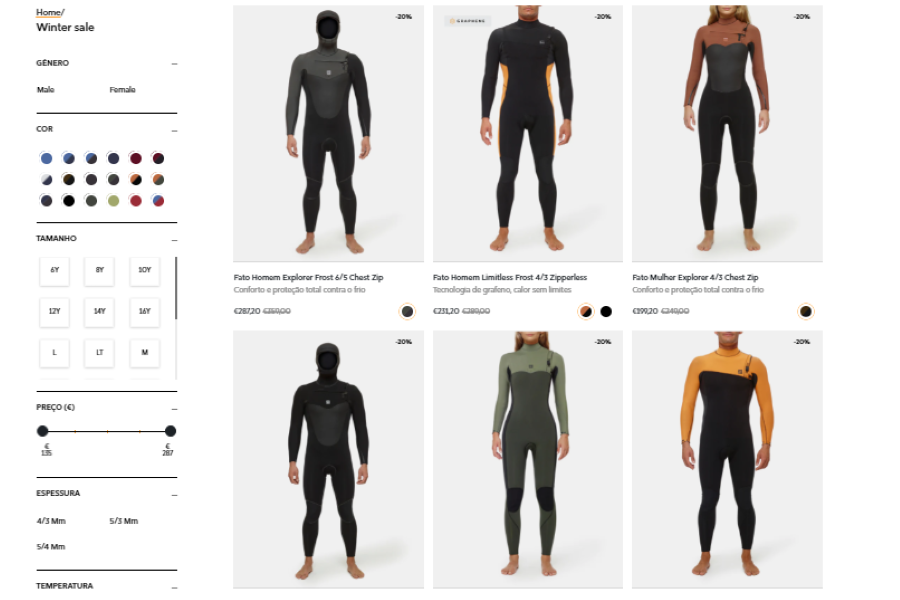This screenshot has height=600, width=900.
Task: Filter products by Male gender
Action: (45, 90)
